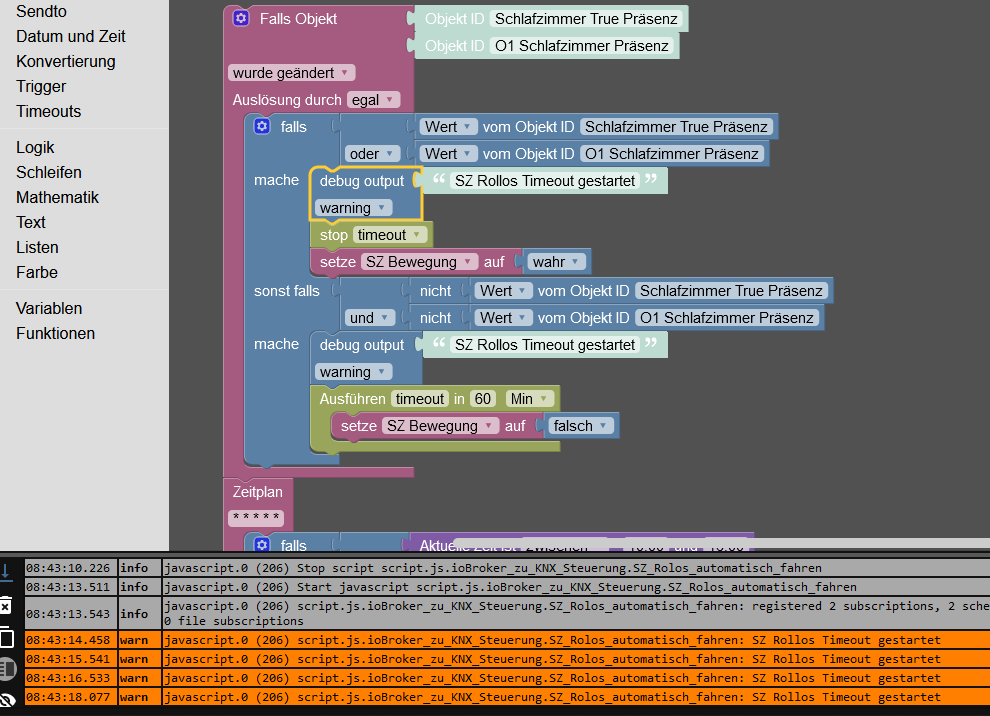Click log entry at 08:43:13.511 Start javascript
This screenshot has height=716, width=990.
[x=508, y=587]
